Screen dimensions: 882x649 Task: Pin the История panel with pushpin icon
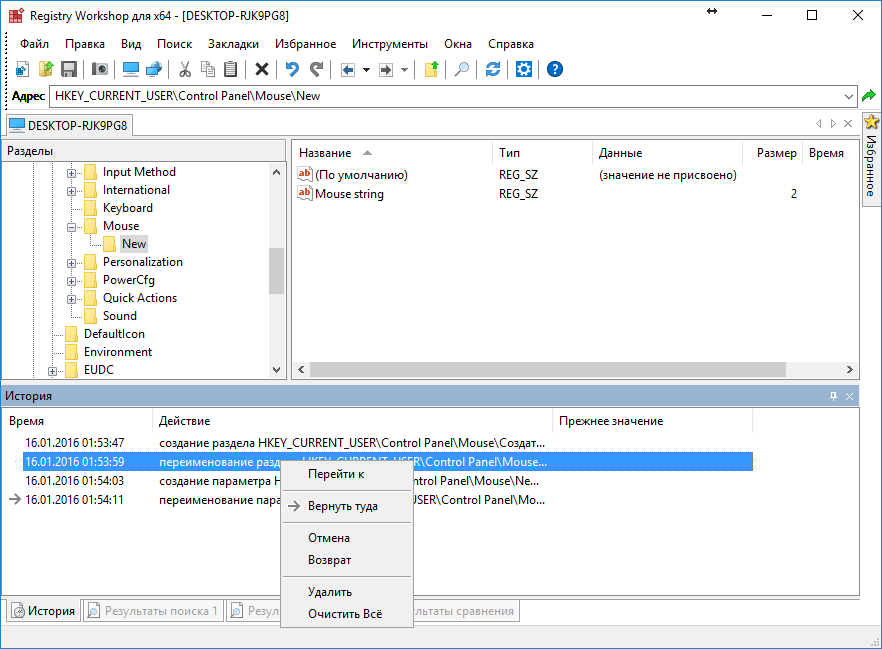(833, 396)
